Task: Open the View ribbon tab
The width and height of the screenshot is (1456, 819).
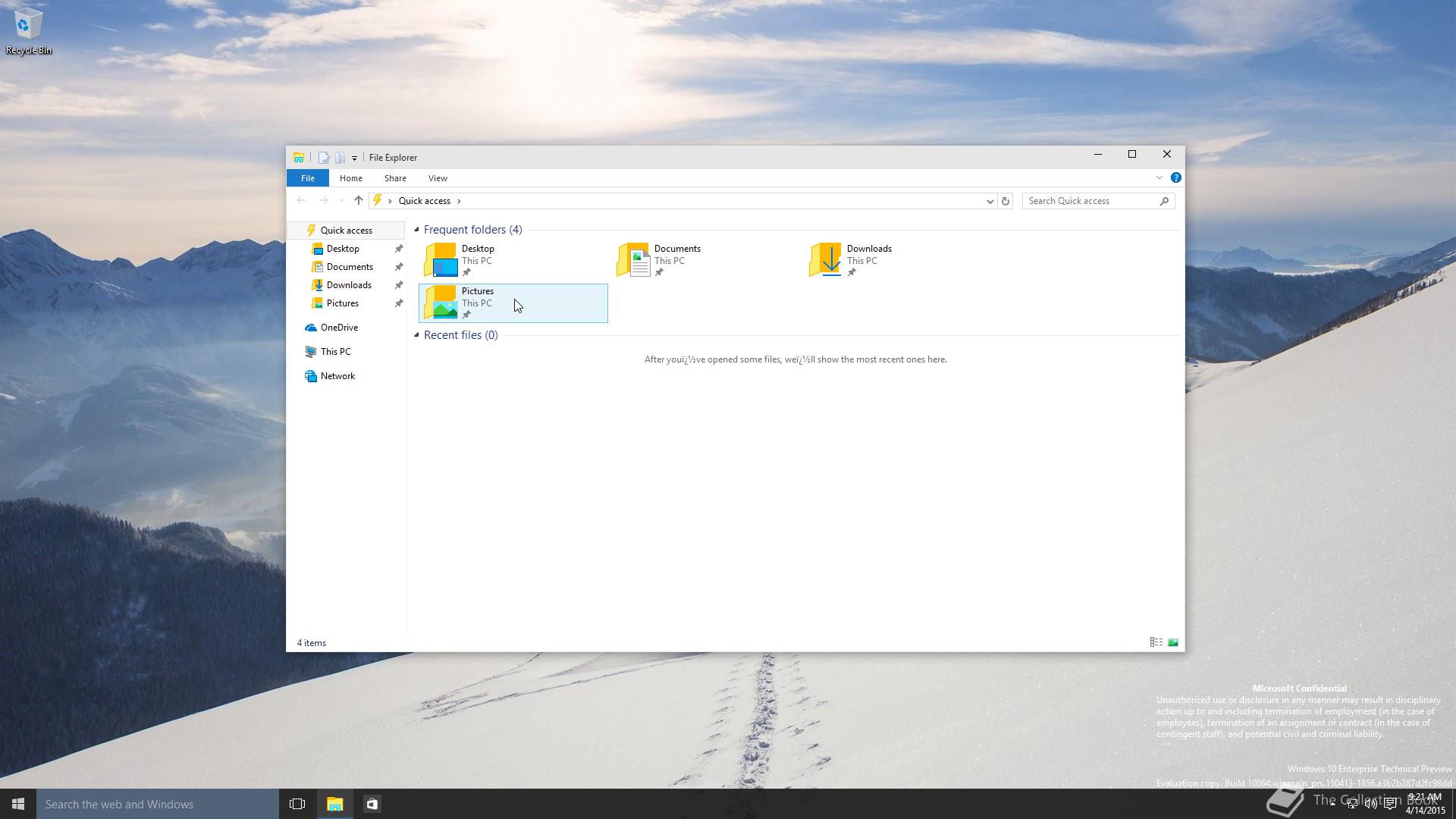Action: coord(438,178)
